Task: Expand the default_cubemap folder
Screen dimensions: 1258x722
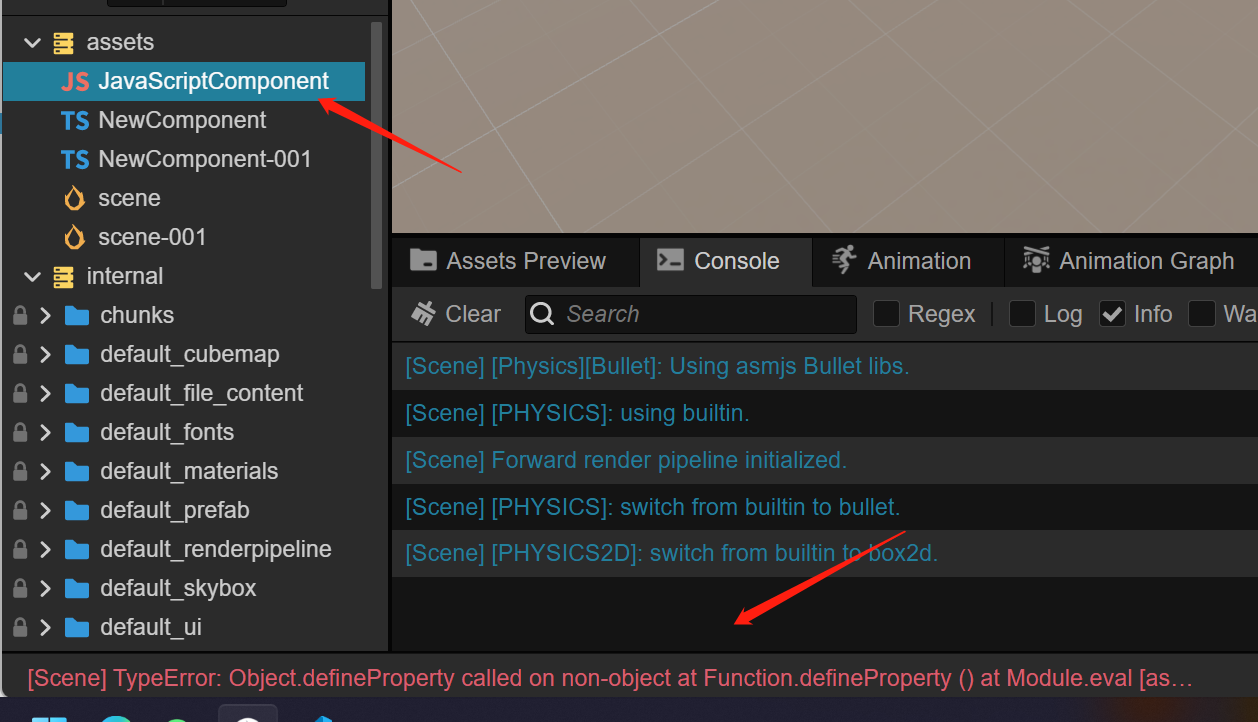Action: click(45, 355)
